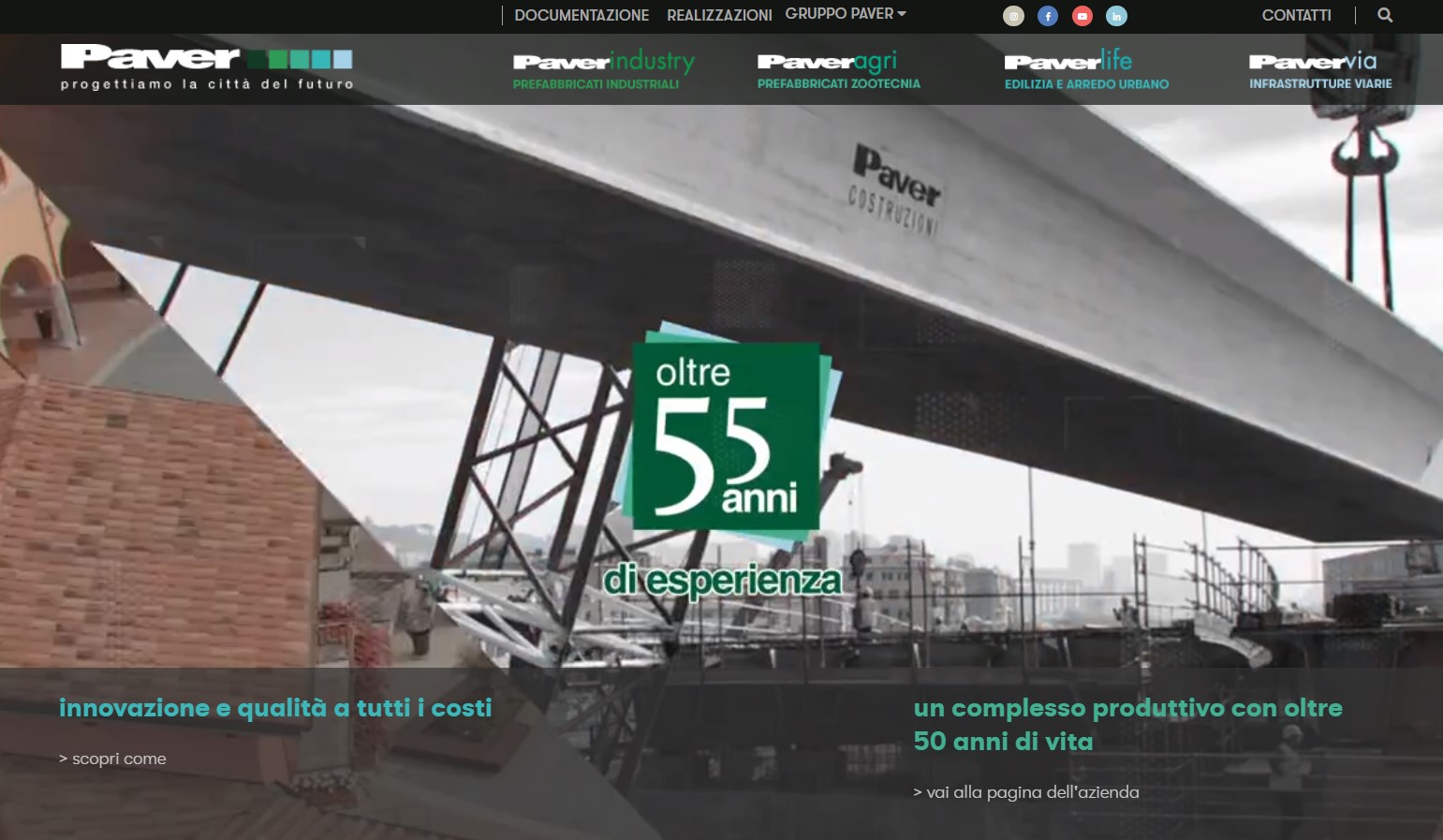The width and height of the screenshot is (1443, 840).
Task: Click 'Infrastrutture viarie' subtitle
Action: (x=1320, y=83)
